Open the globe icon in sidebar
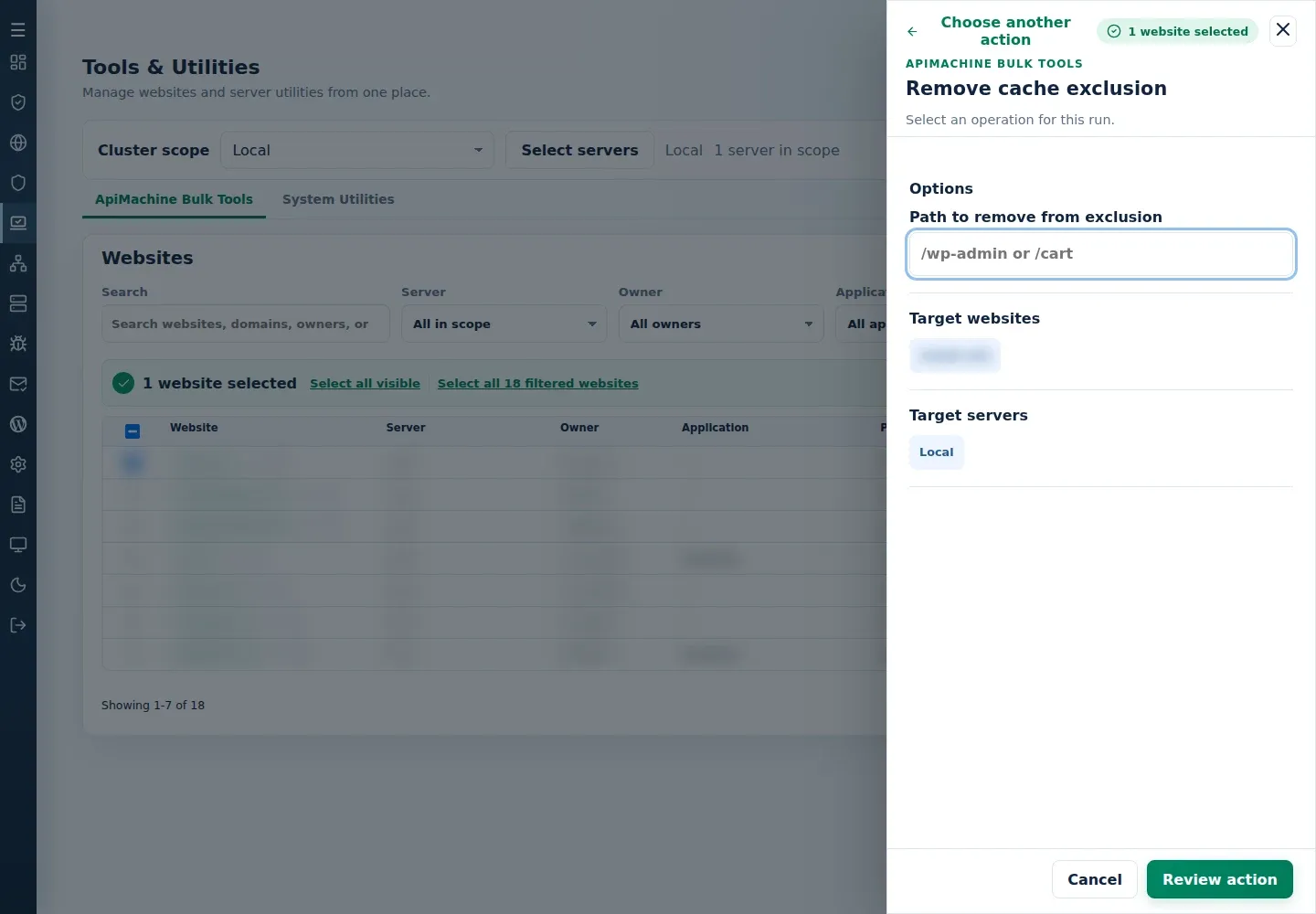The image size is (1316, 914). (x=18, y=143)
